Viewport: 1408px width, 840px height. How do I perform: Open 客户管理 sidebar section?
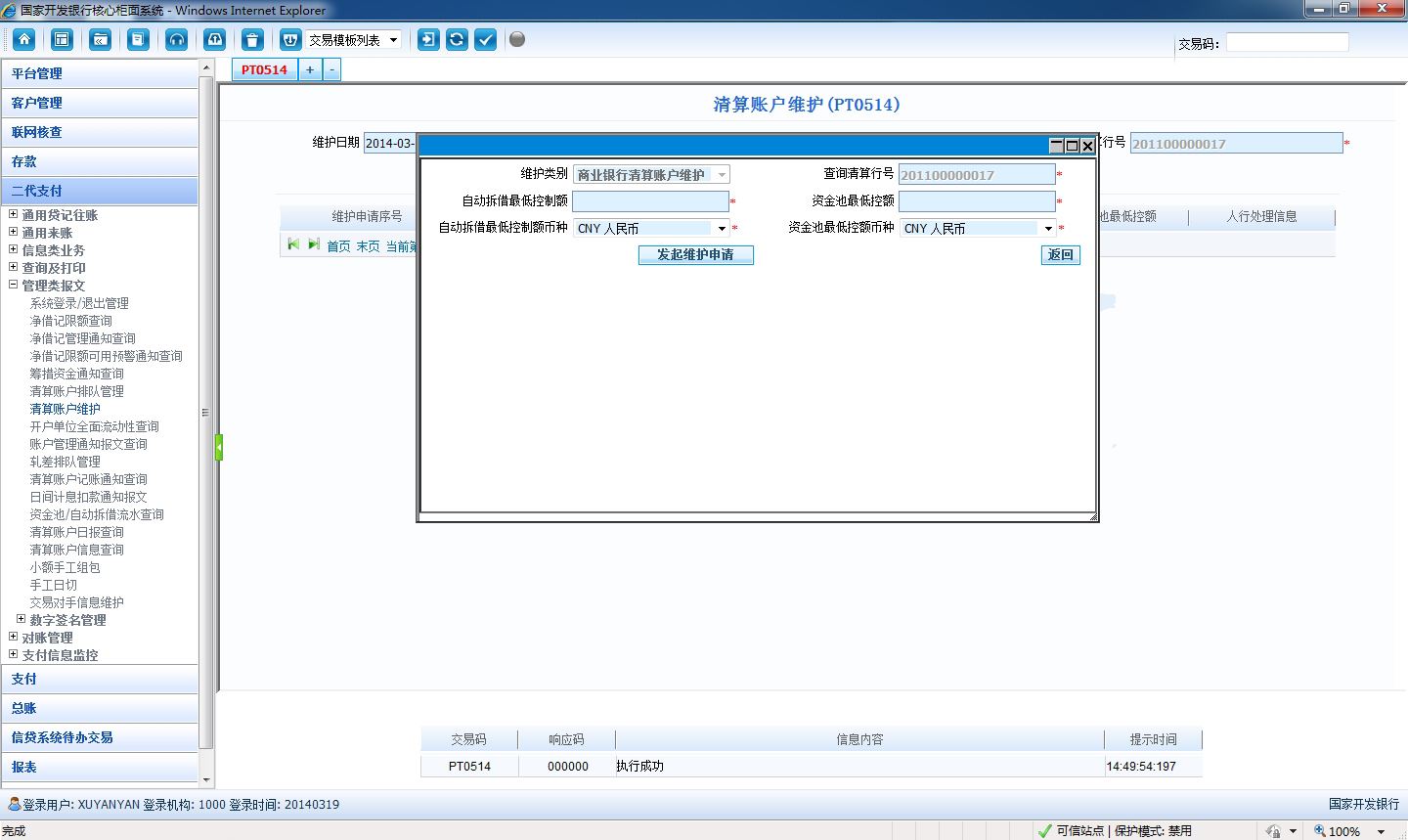[x=100, y=103]
